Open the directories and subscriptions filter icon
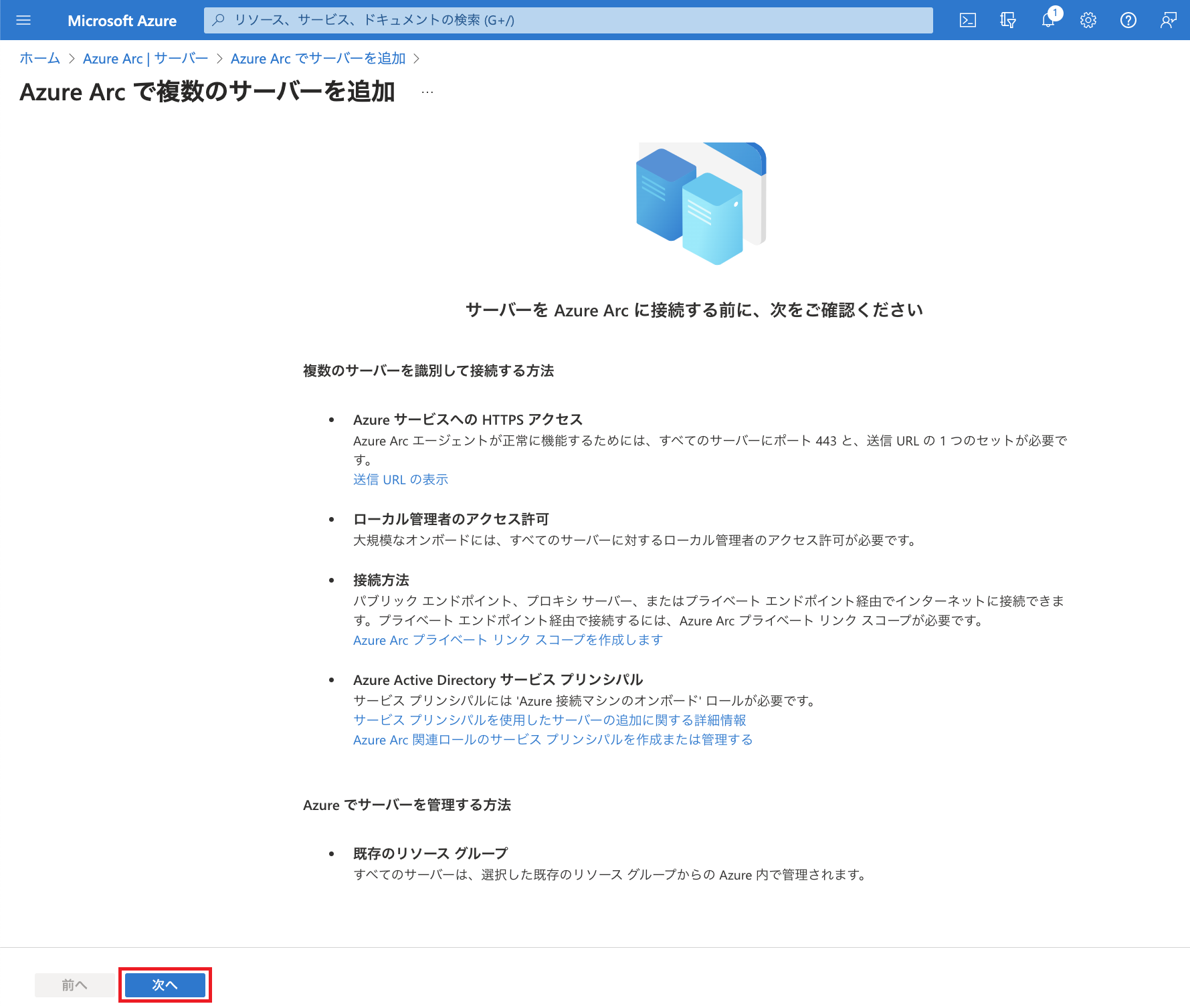1190x1008 pixels. point(1008,20)
